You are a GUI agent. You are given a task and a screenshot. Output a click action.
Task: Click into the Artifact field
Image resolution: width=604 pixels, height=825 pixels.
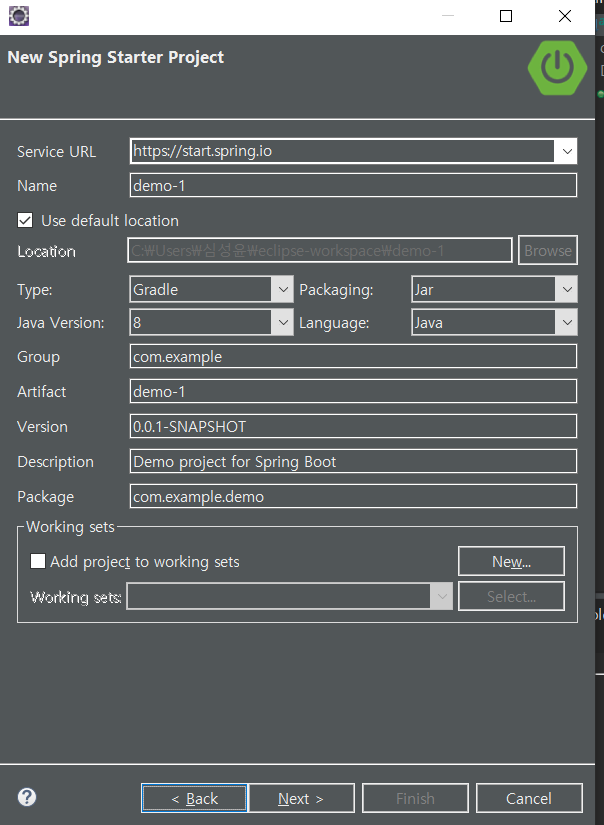point(353,391)
